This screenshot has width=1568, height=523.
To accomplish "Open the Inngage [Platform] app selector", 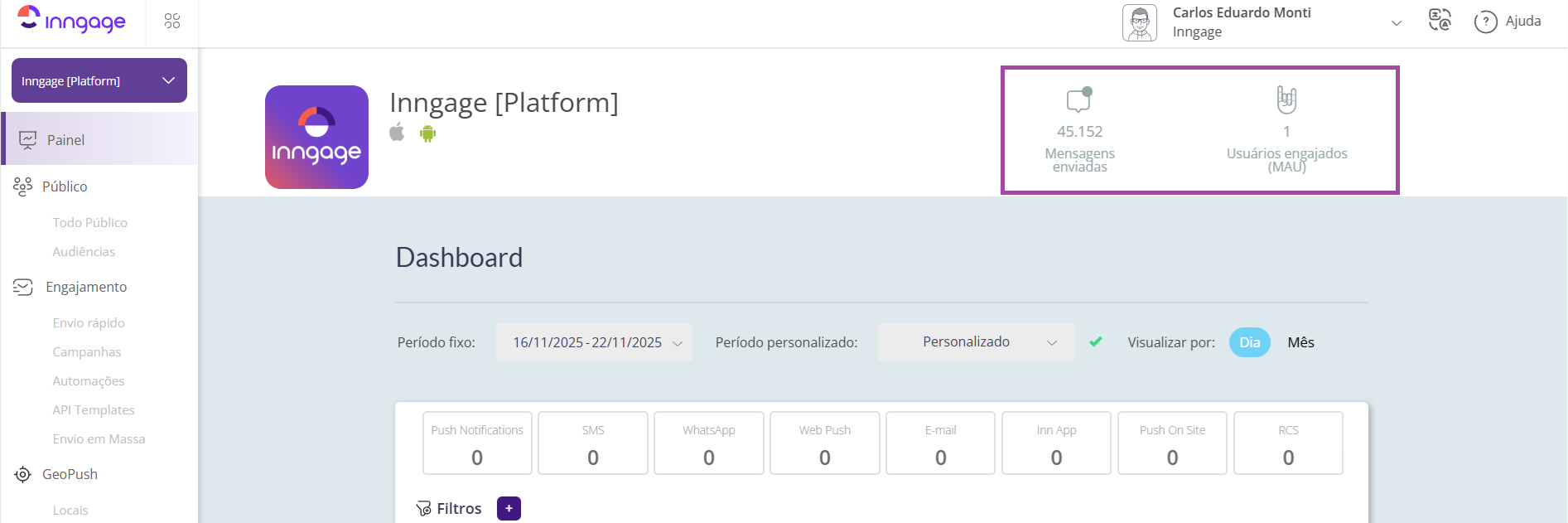I will click(99, 80).
